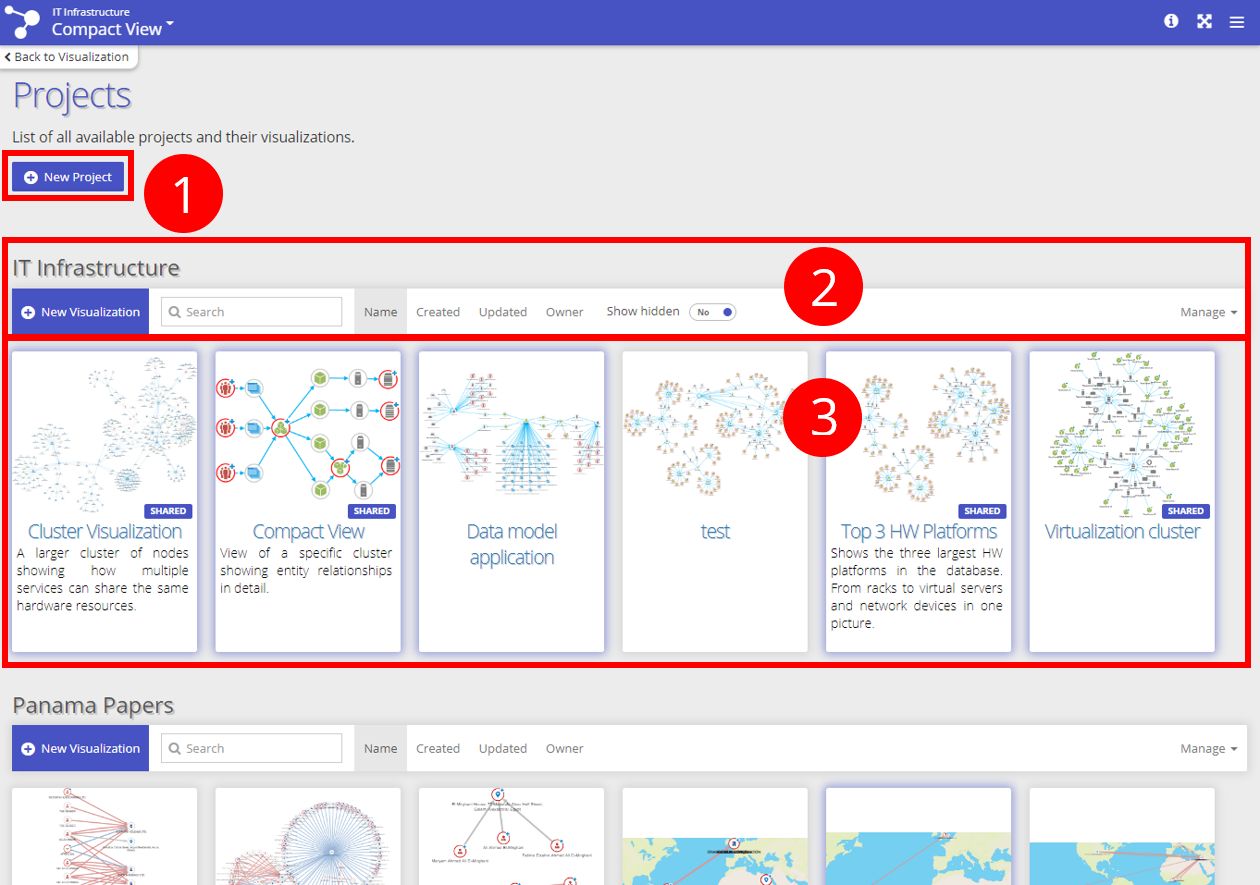Open Manage dropdown for Panama Papers
Viewport: 1260px width, 885px height.
click(x=1208, y=748)
